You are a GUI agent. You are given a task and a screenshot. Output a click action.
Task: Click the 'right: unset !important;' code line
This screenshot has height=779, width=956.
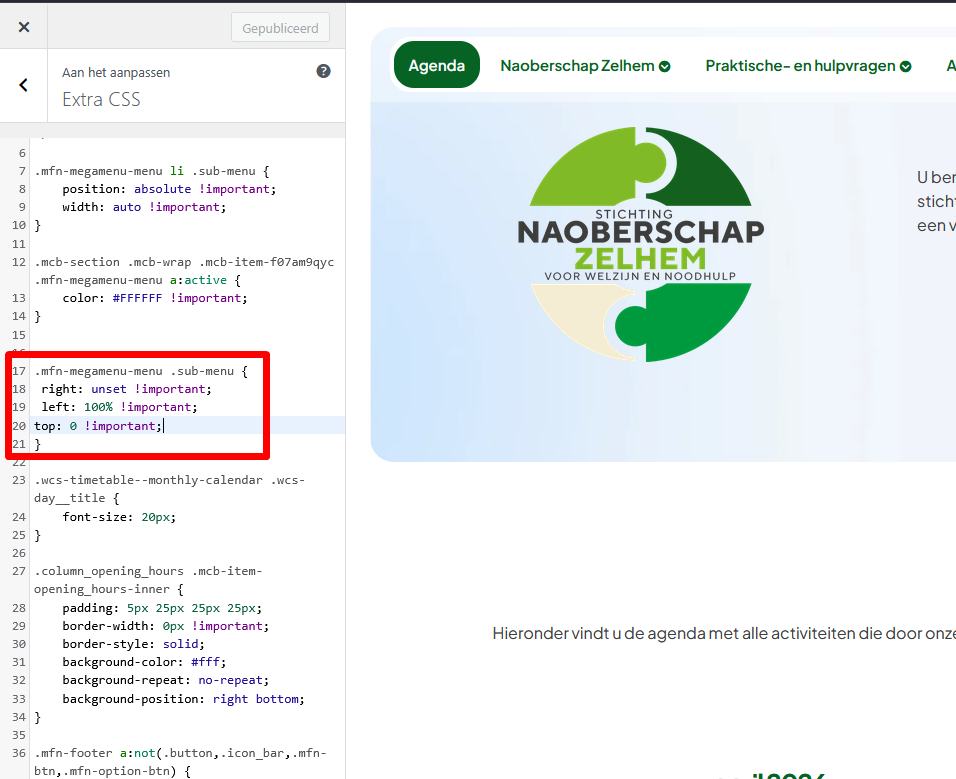coord(126,389)
